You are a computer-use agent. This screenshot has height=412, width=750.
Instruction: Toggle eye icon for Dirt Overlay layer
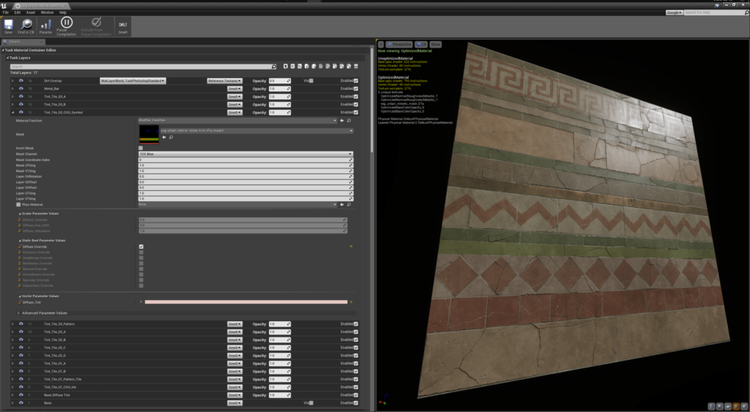[x=22, y=79]
